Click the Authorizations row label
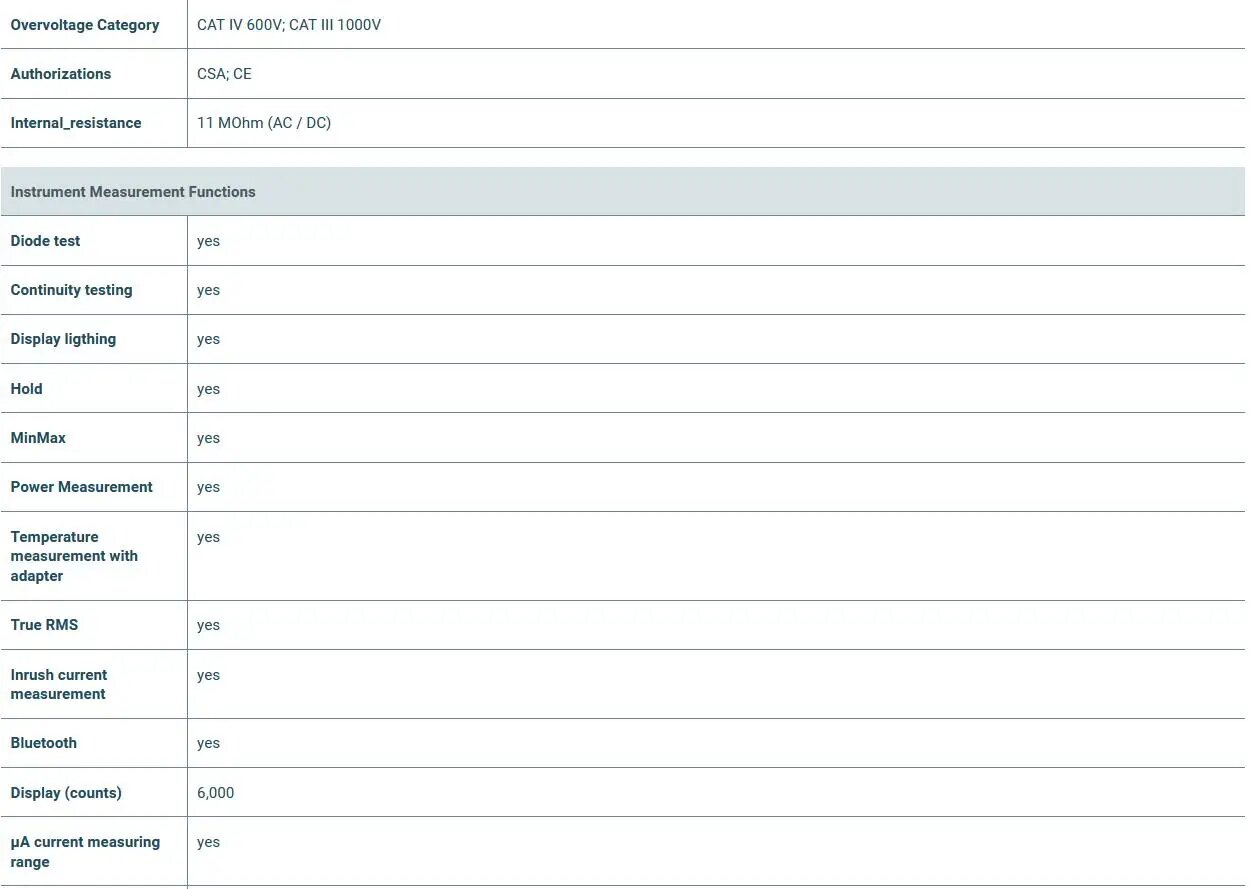 (61, 74)
